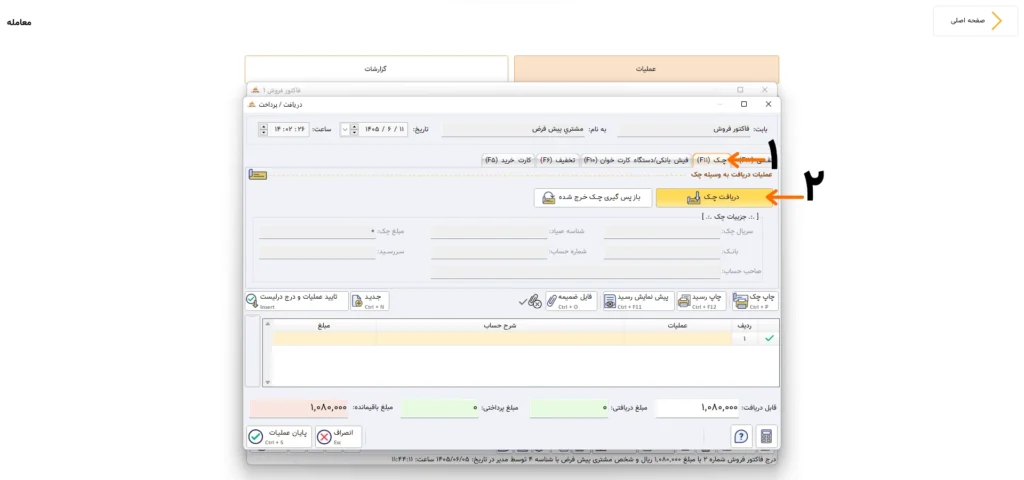Click the time stepper arrows next to ساعت
1024x480 pixels.
[x=263, y=129]
